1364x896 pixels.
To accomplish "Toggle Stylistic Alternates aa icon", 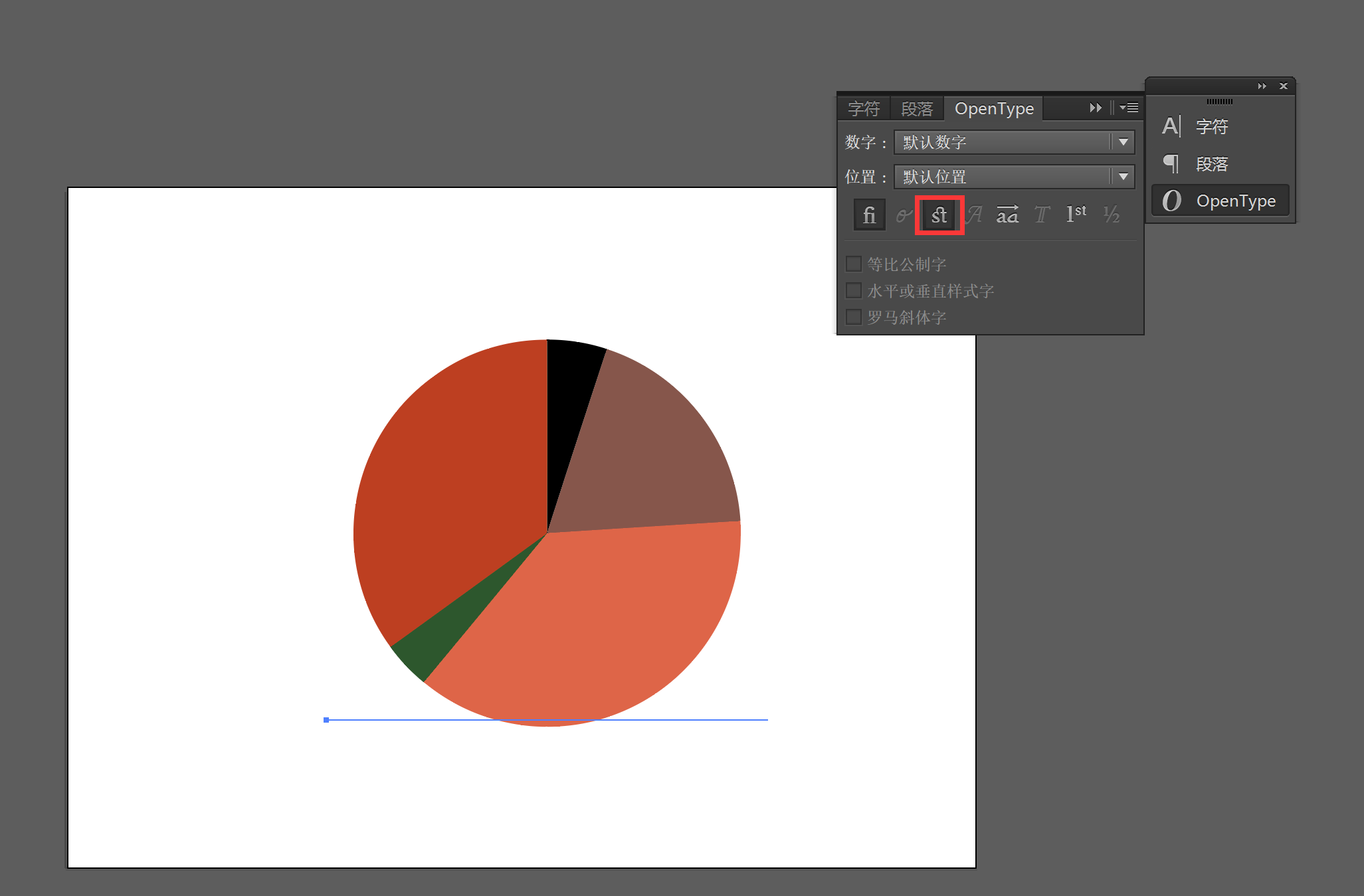I will [x=1007, y=215].
